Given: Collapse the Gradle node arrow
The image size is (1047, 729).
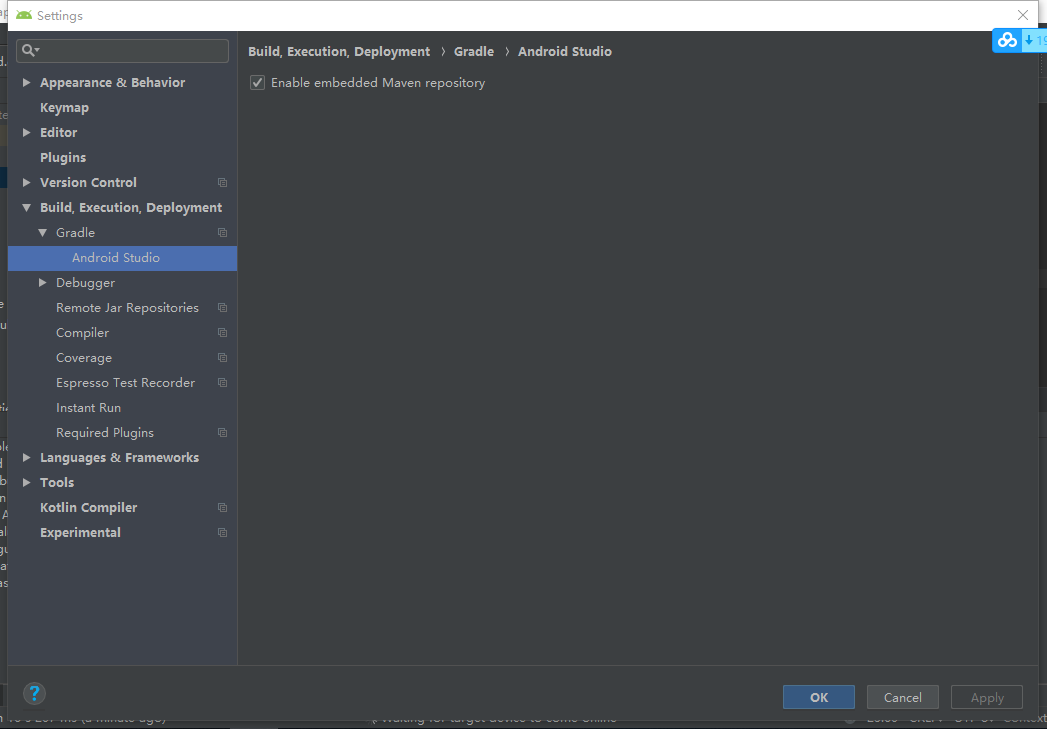Looking at the screenshot, I should pos(43,232).
